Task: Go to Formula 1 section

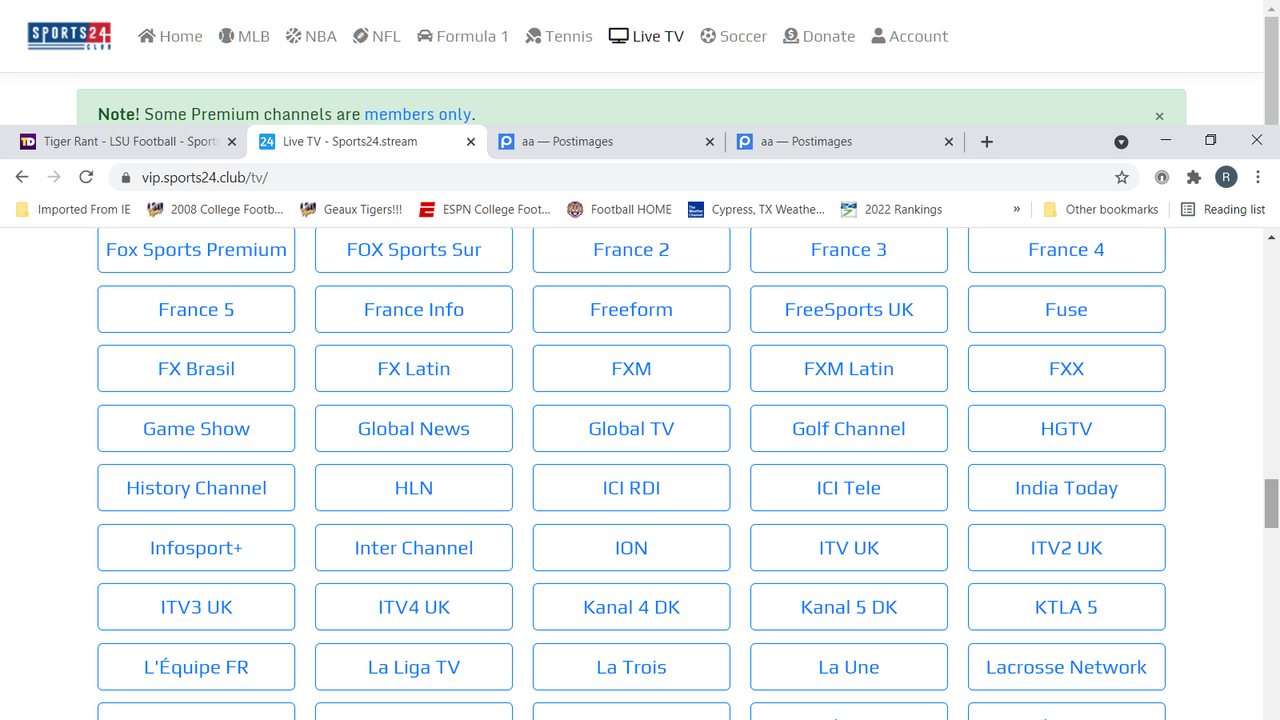Action: coord(463,36)
